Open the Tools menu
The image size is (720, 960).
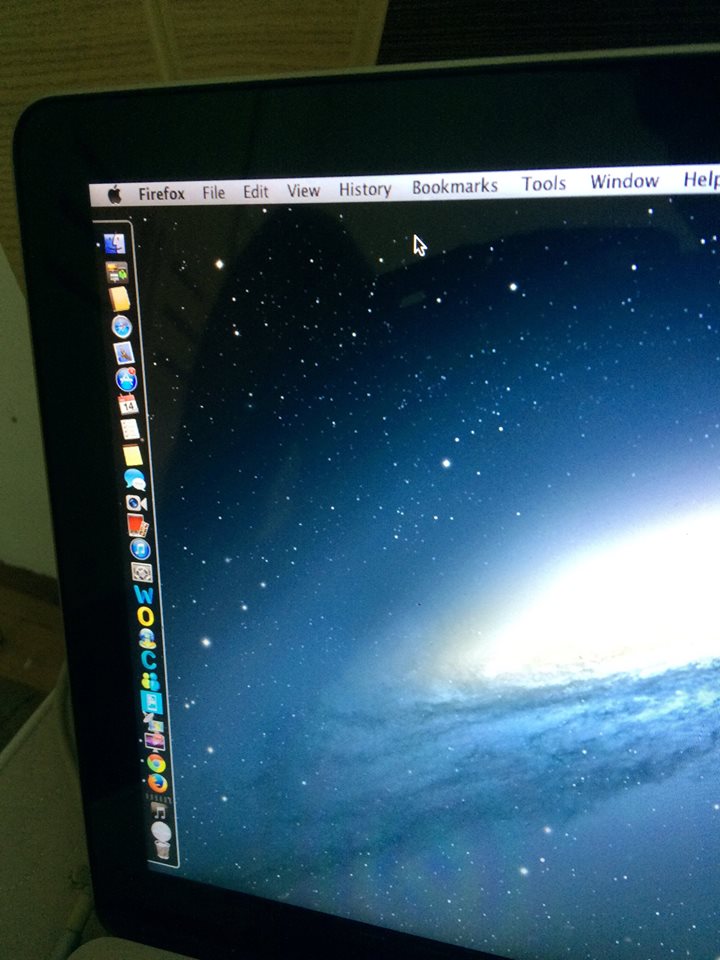544,184
